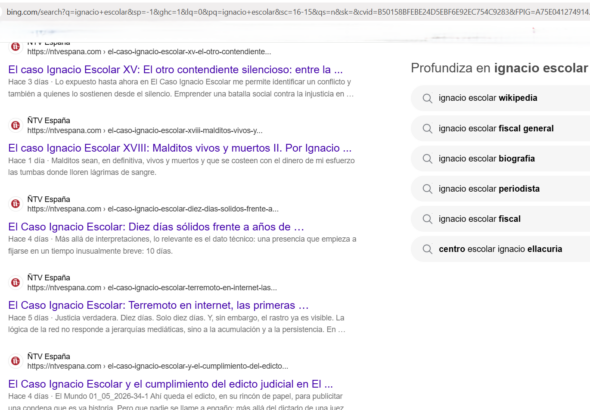Click the search icon next to ignacio escolar wikipedia
Screen dimensions: 590x410
point(427,98)
